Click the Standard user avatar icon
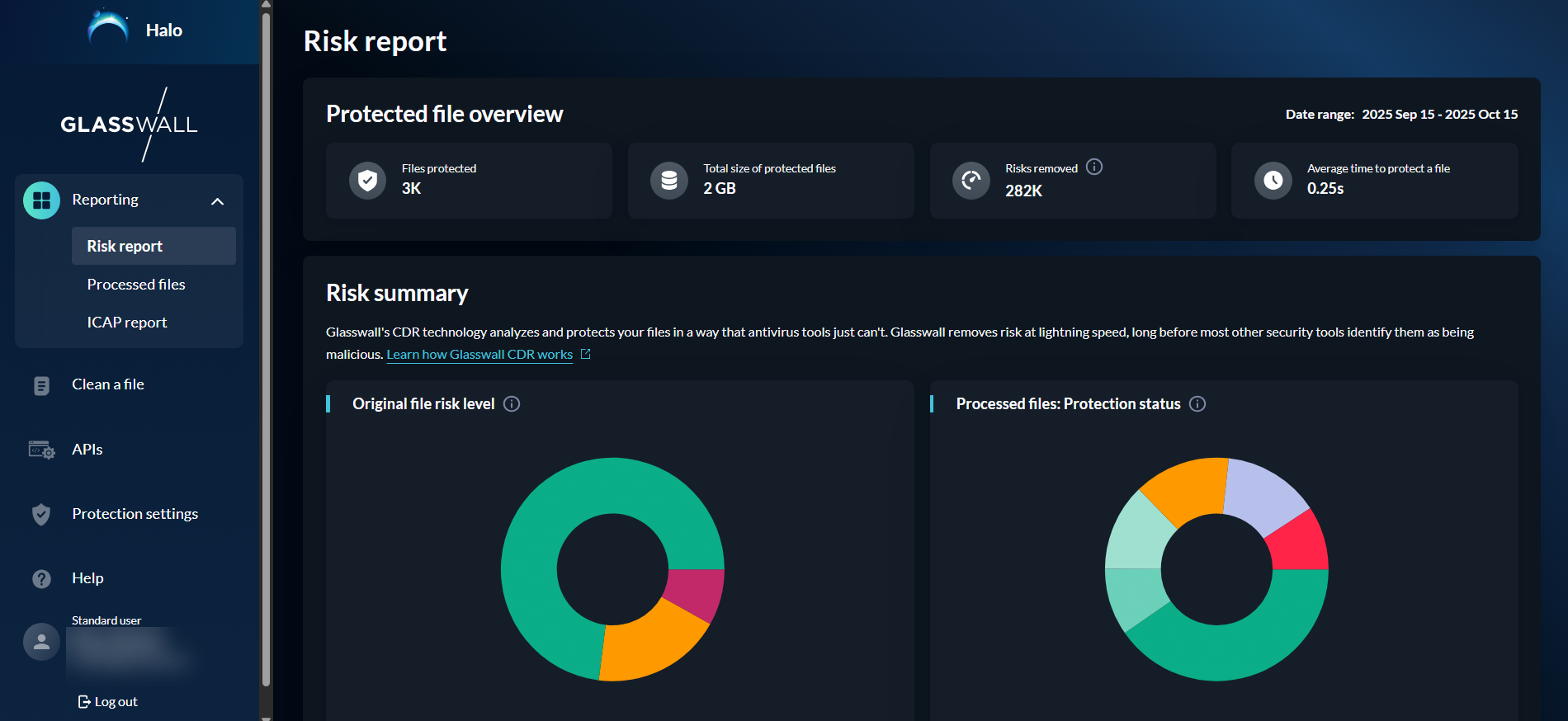 41,642
